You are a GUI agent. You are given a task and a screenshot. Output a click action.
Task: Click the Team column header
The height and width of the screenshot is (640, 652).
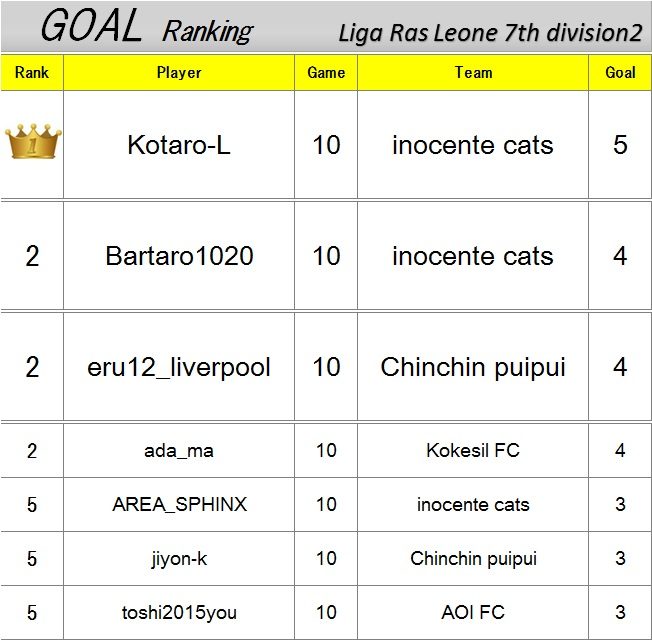point(473,73)
